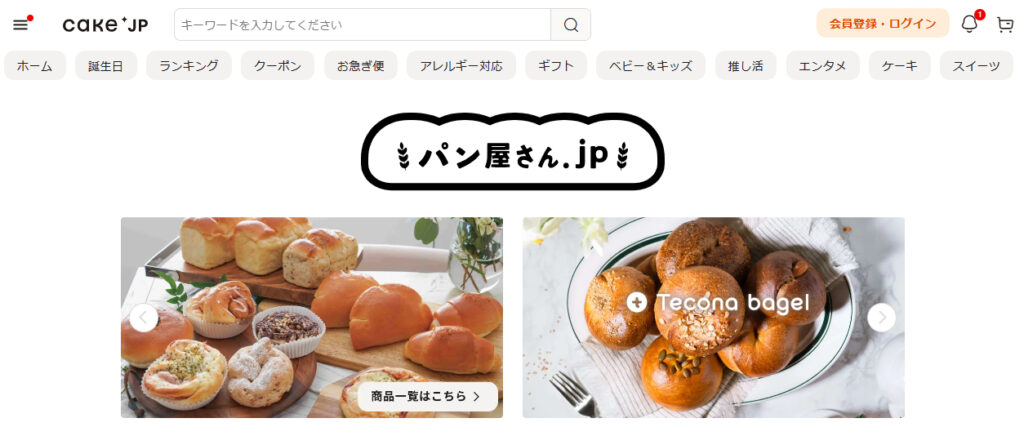
Task: Select the 誕生日 category tab
Action: click(x=106, y=65)
